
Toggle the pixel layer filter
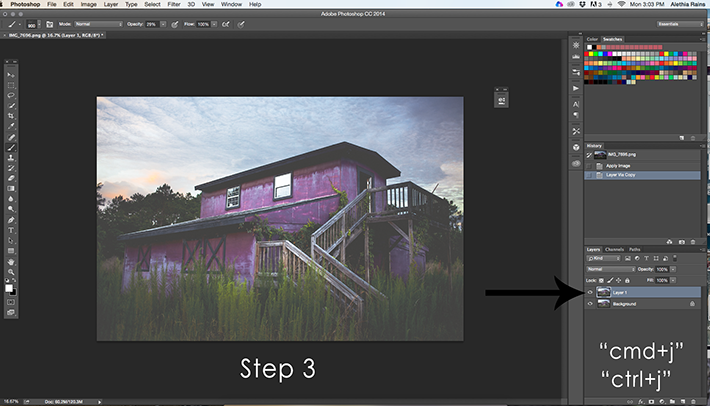pyautogui.click(x=628, y=258)
